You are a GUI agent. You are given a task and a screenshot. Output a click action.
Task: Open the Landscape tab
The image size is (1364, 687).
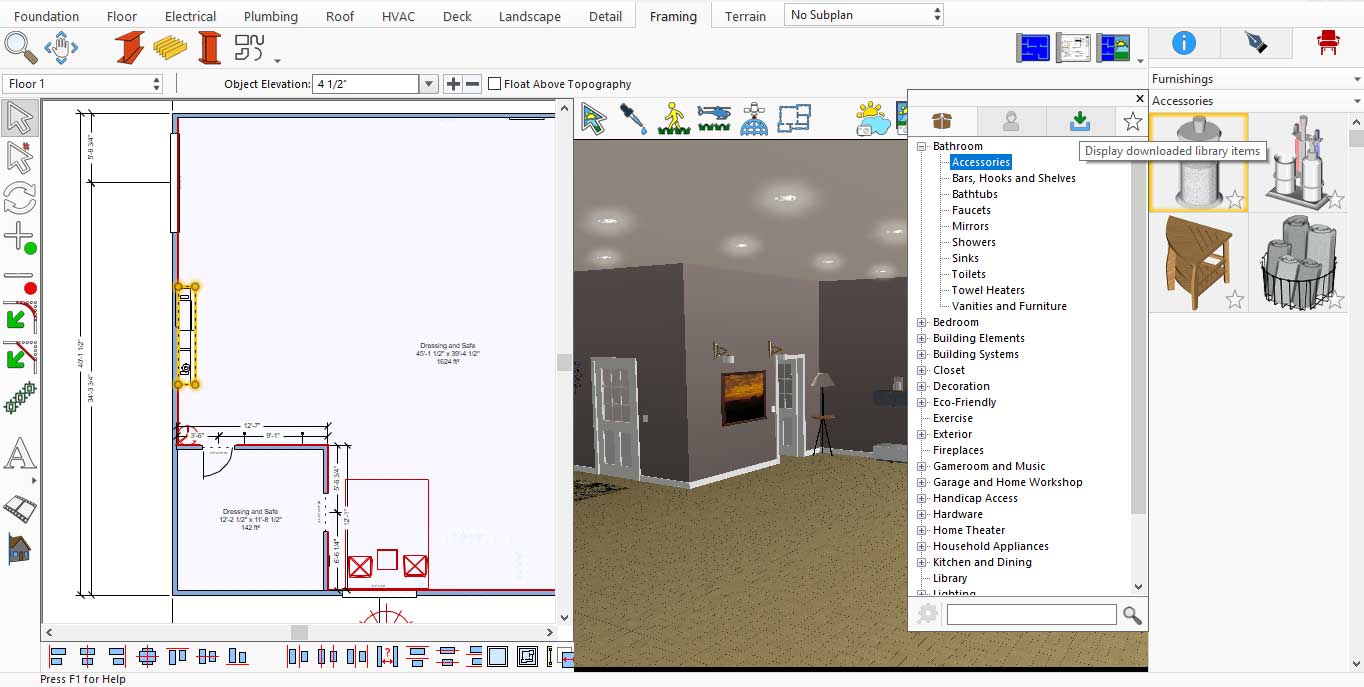click(530, 16)
